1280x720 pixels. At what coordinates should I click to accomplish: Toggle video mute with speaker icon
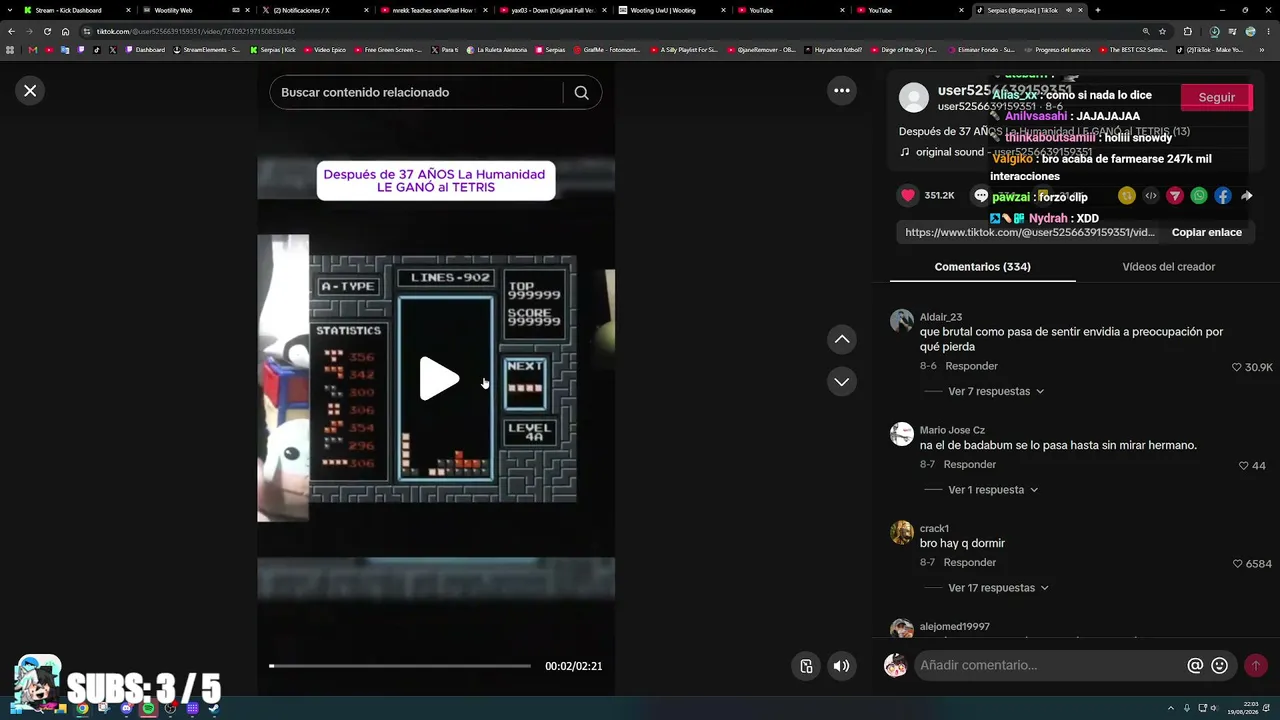pos(842,666)
